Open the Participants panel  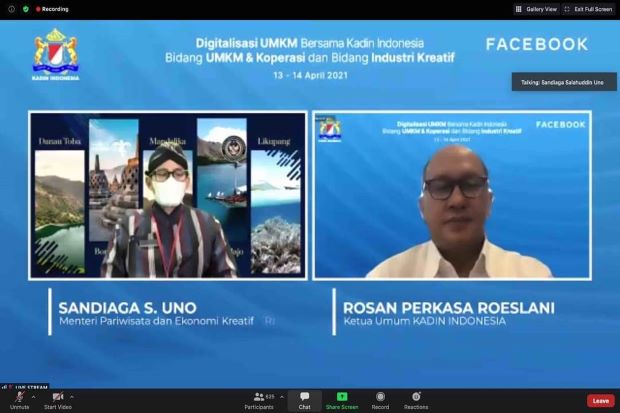[259, 401]
